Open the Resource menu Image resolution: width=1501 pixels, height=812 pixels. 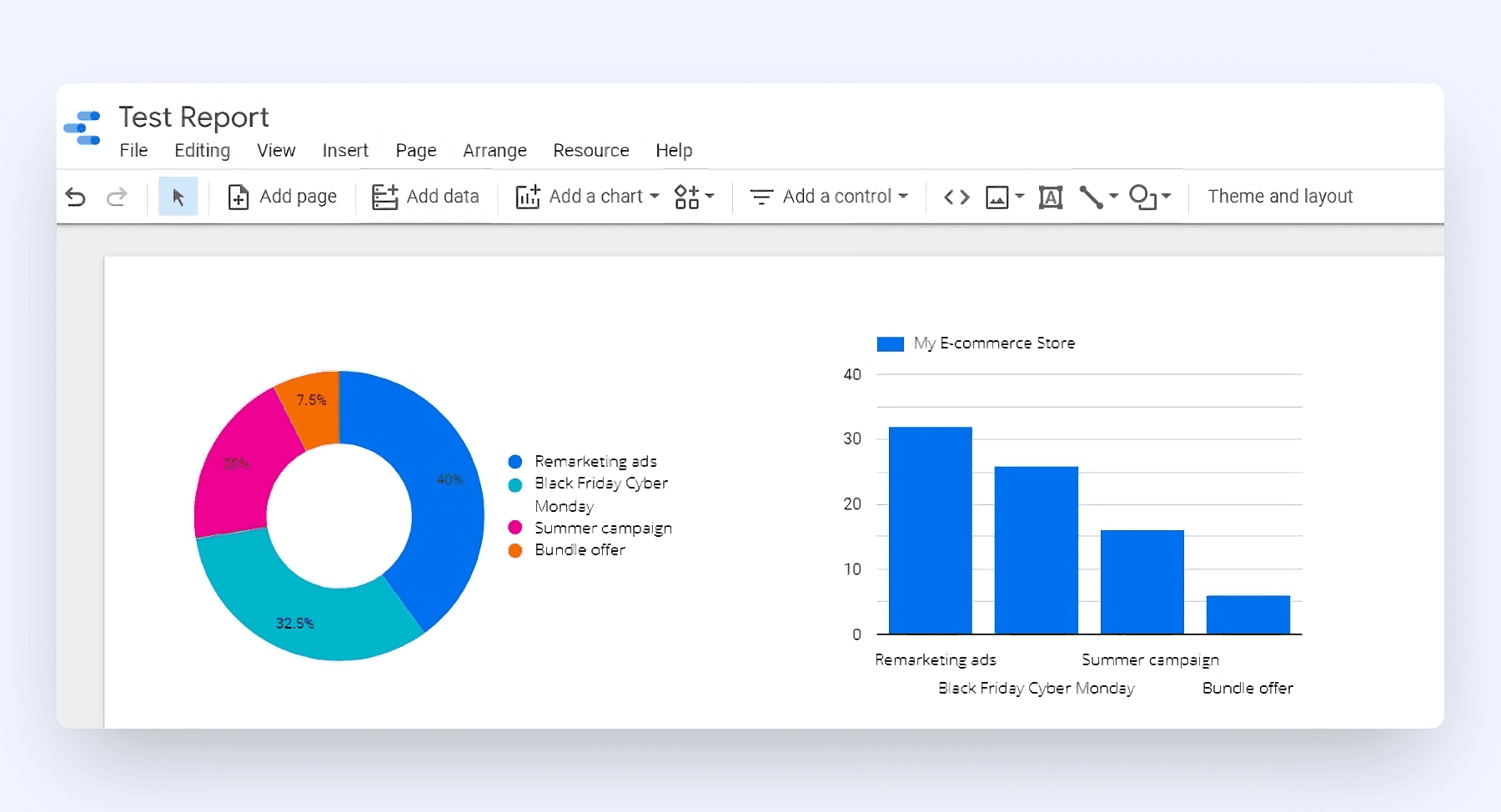coord(591,150)
